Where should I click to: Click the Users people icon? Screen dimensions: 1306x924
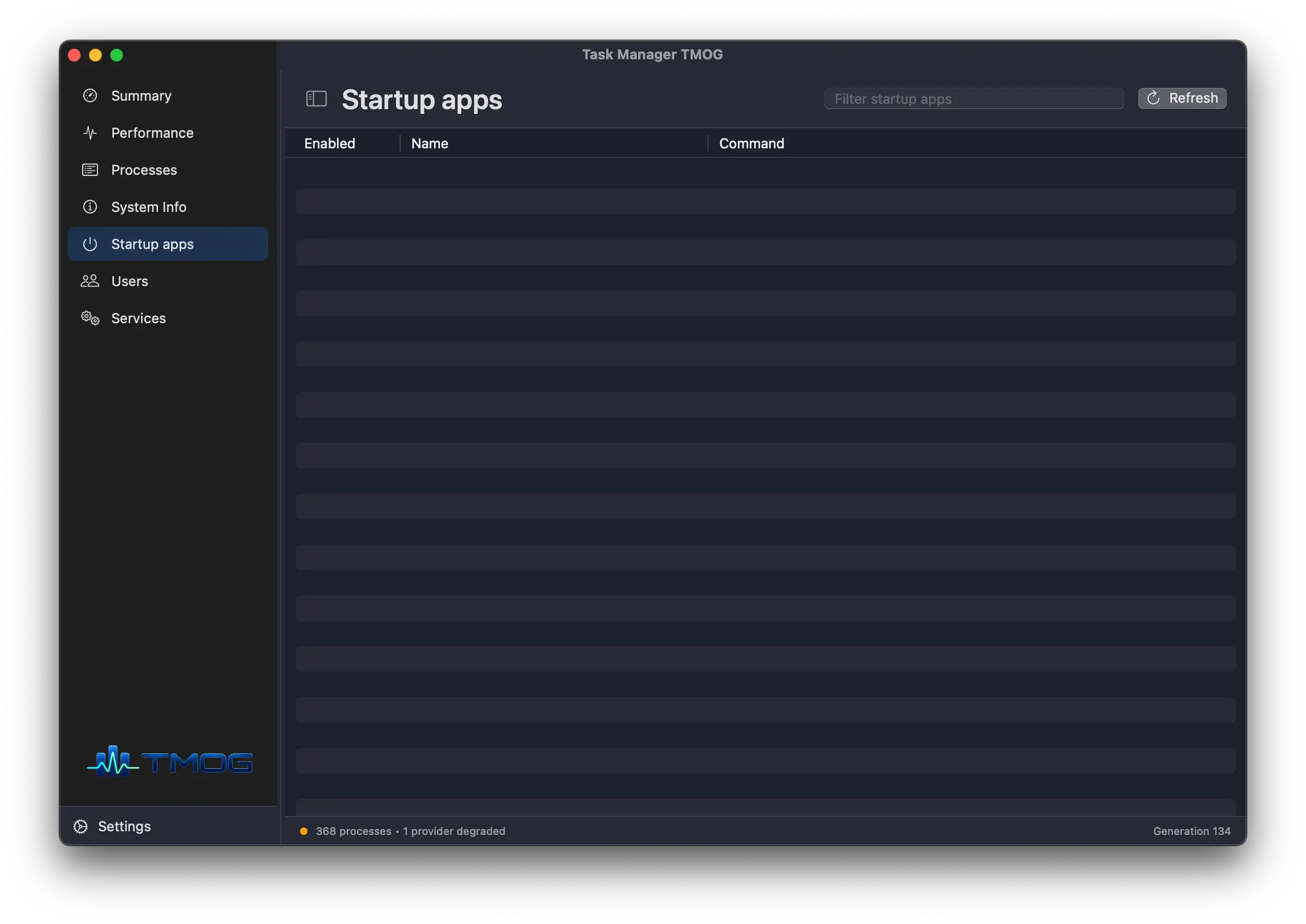click(x=90, y=281)
